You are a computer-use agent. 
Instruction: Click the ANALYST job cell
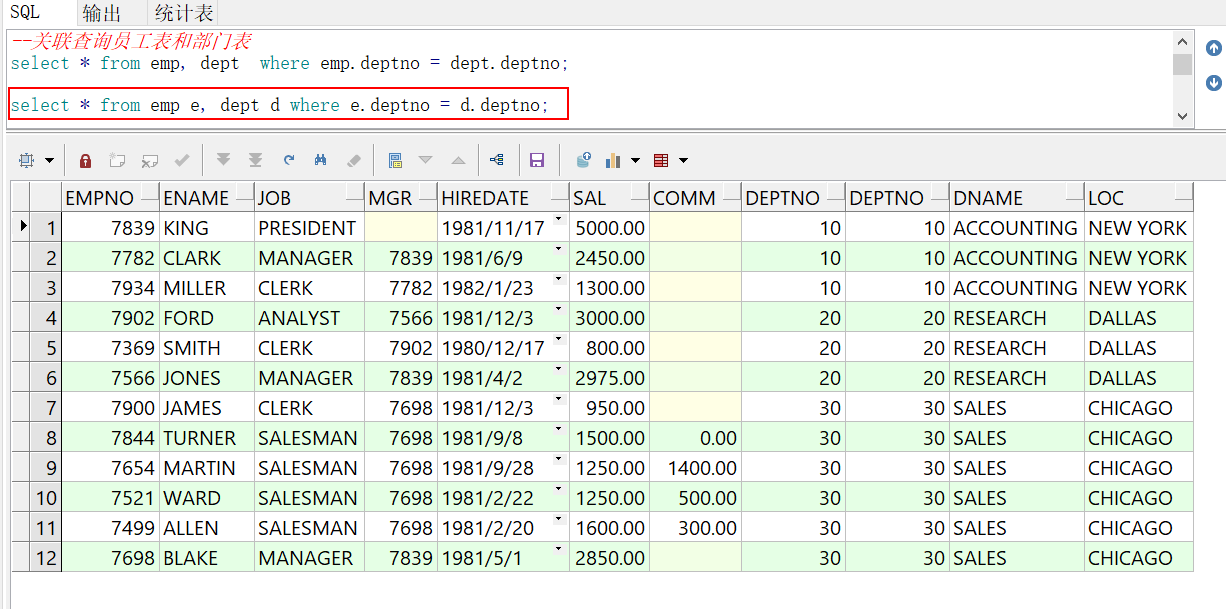[309, 317]
